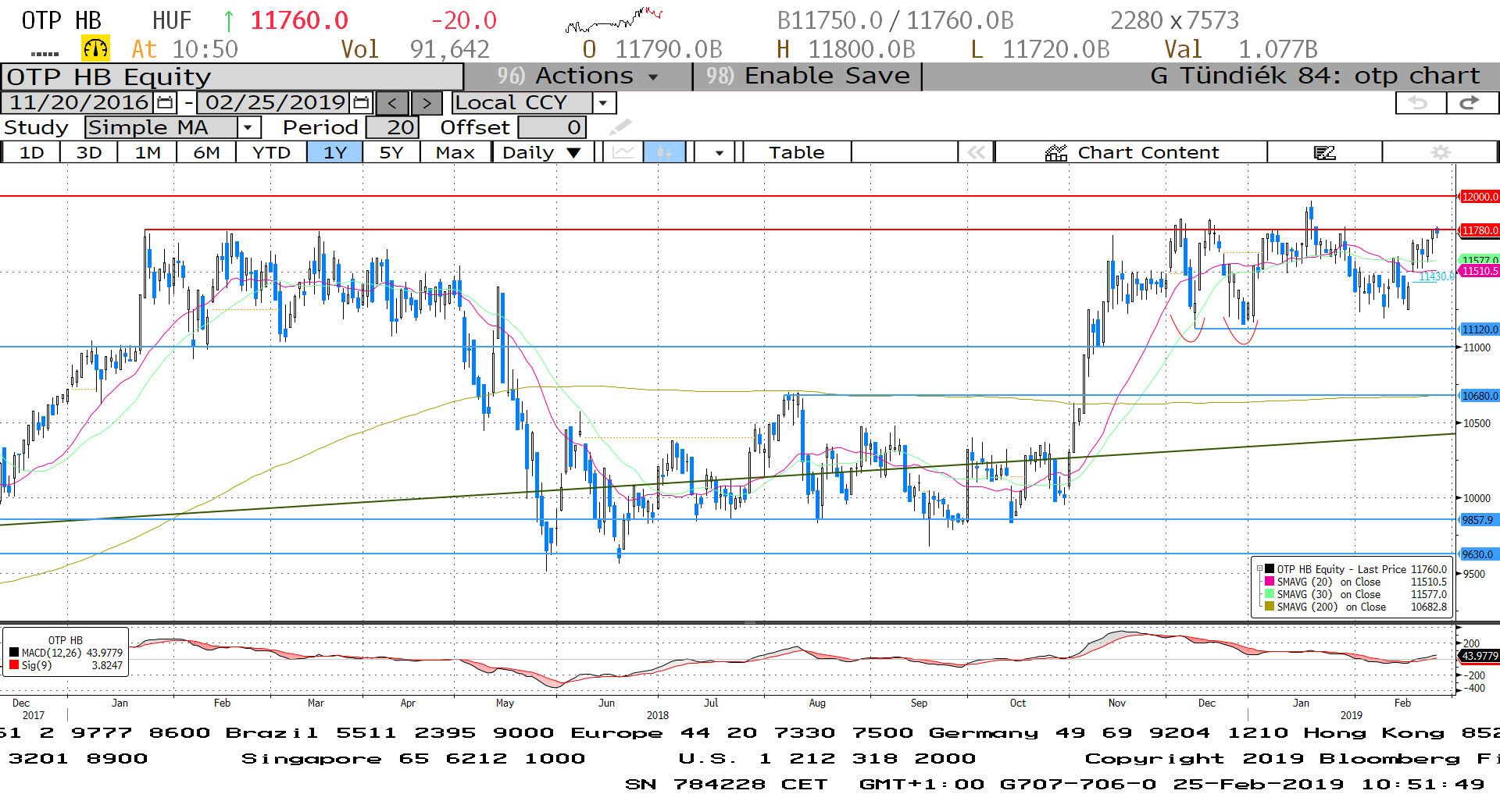Expand the Local CCY currency dropdown
The image size is (1500, 812).
click(603, 103)
